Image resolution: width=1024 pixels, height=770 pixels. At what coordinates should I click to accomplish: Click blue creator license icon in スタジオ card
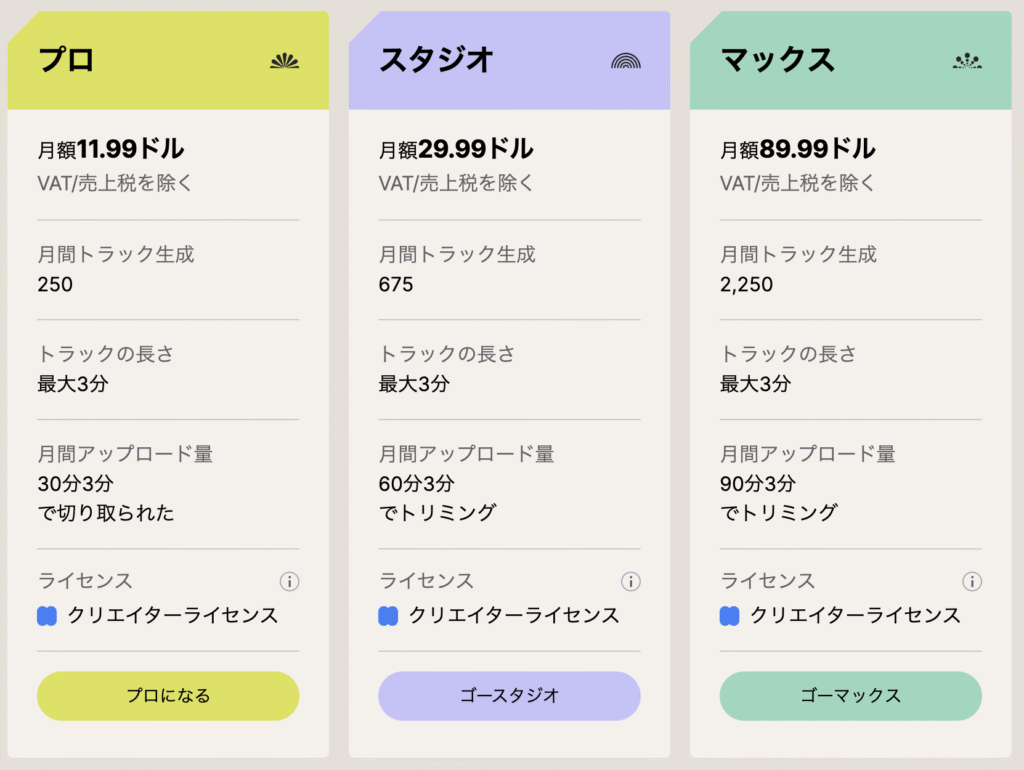(388, 616)
